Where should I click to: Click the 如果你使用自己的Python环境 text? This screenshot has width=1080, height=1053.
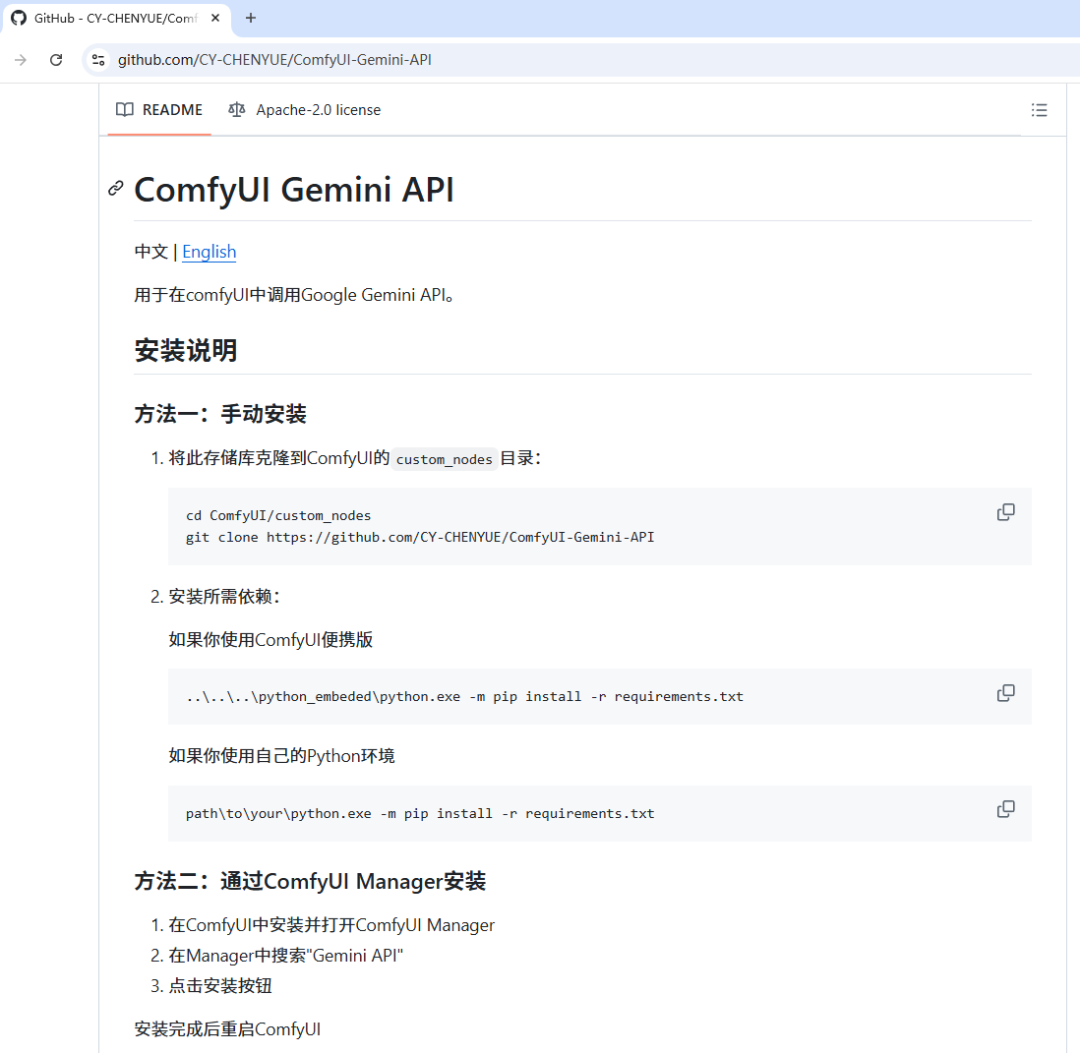[x=282, y=756]
